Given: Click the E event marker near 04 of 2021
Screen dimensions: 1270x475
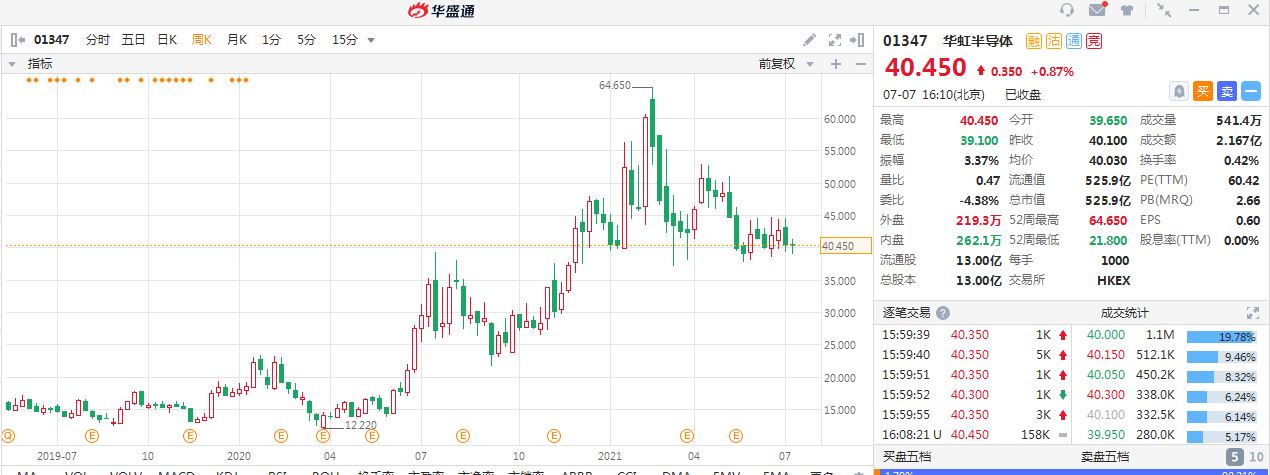Looking at the screenshot, I should point(686,436).
